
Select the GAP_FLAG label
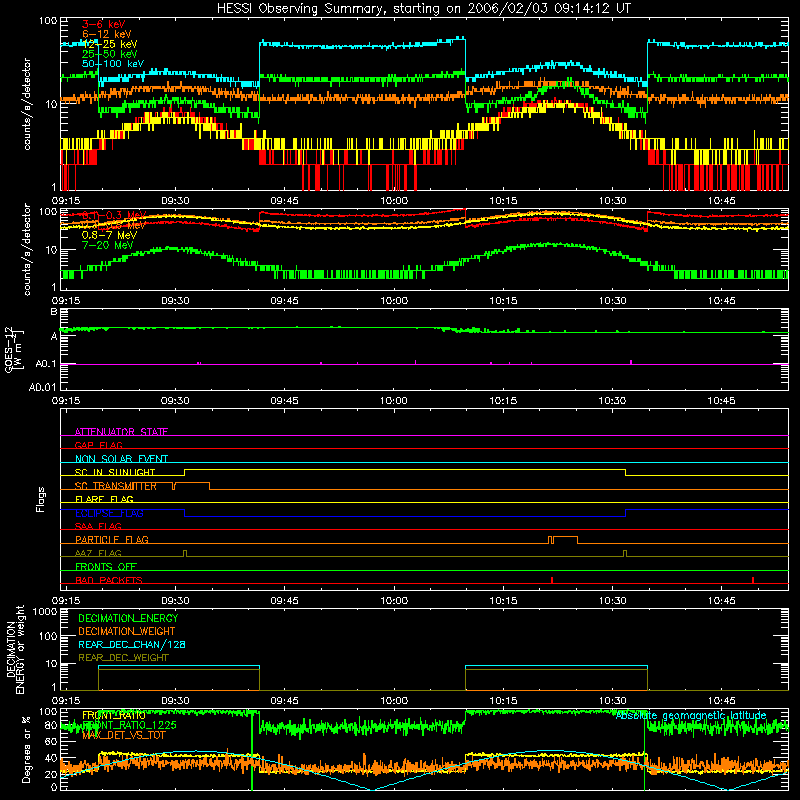click(98, 445)
